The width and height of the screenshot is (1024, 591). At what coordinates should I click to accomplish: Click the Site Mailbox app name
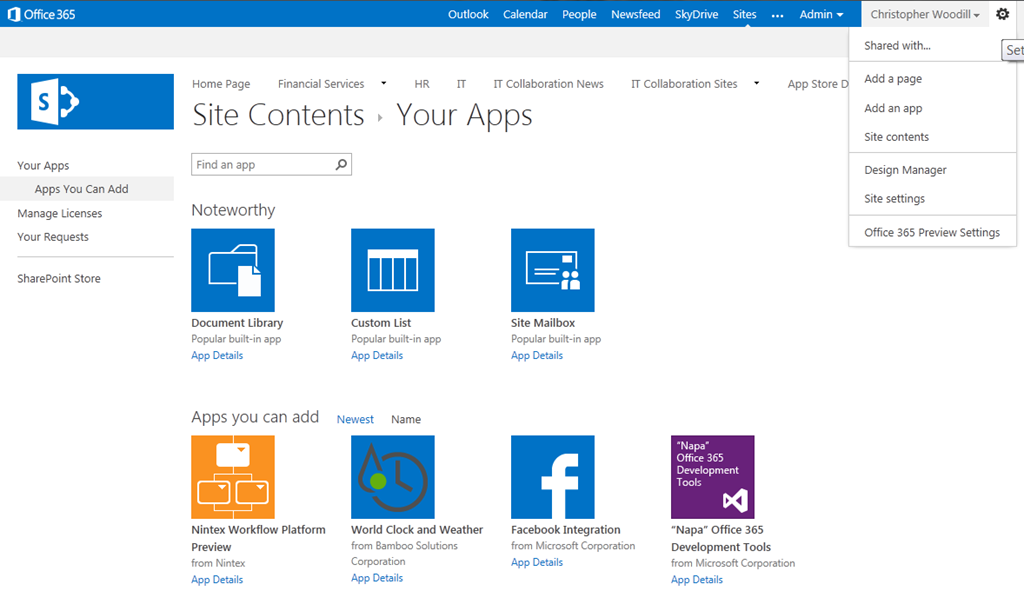[x=543, y=323]
